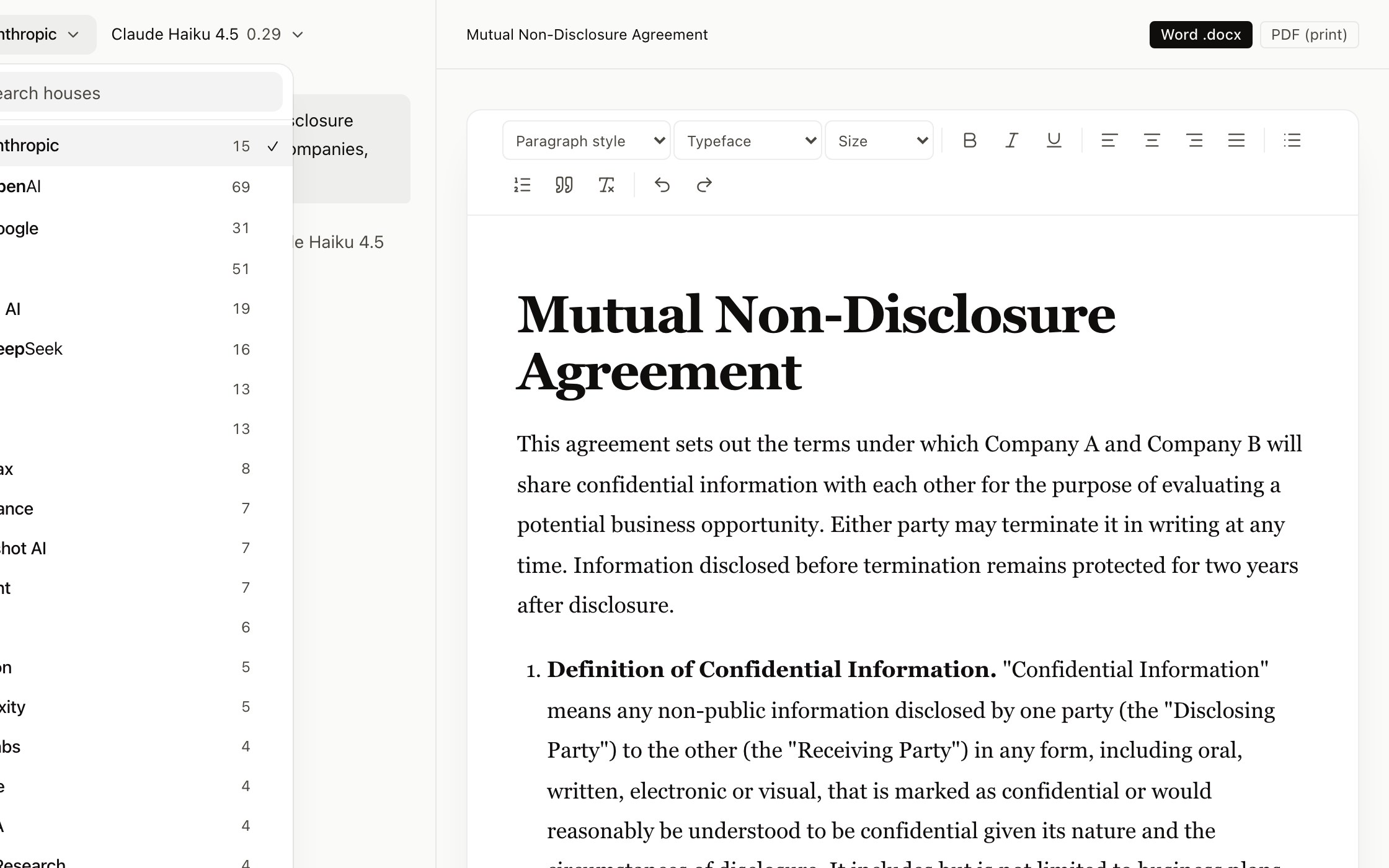The width and height of the screenshot is (1389, 868).
Task: Toggle underline formatting
Action: point(1054,141)
